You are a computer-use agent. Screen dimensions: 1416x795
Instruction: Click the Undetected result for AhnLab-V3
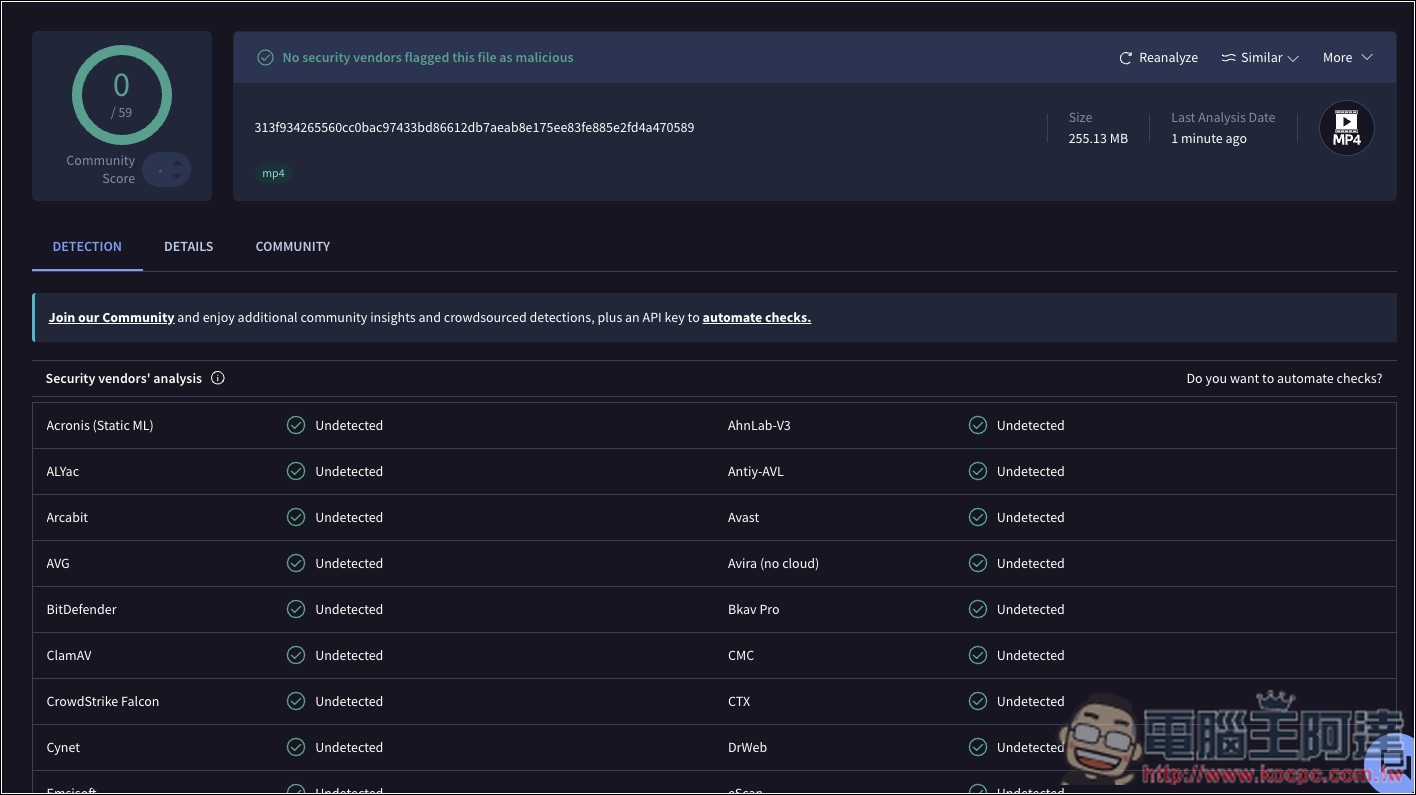pos(1031,425)
